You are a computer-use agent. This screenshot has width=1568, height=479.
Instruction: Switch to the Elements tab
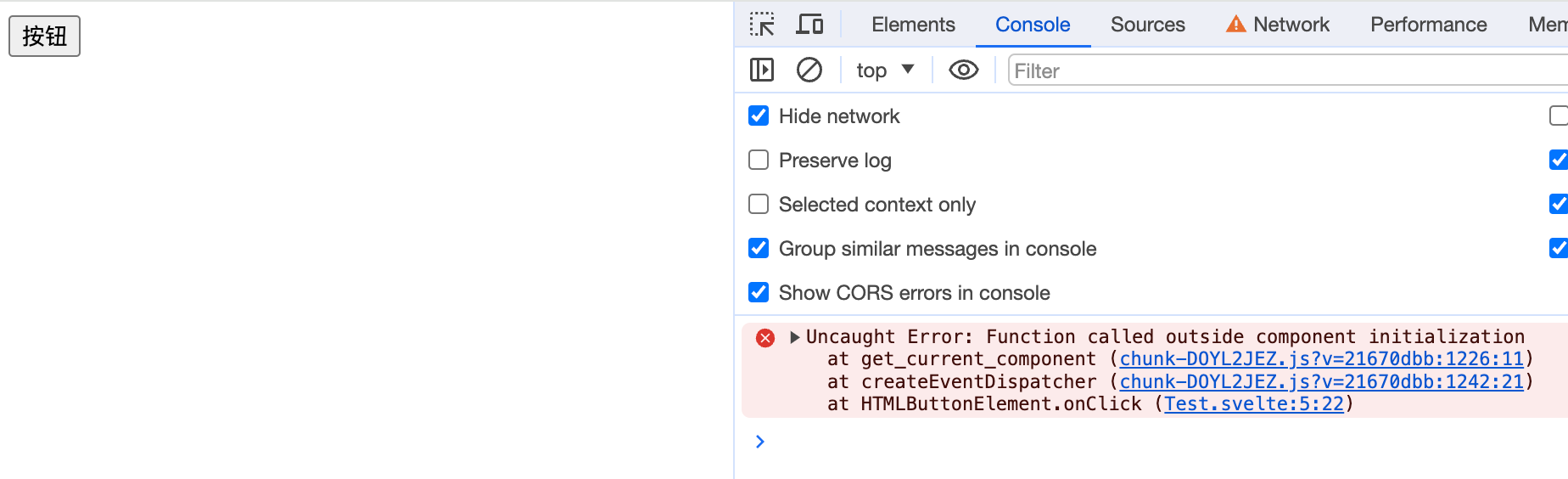913,25
